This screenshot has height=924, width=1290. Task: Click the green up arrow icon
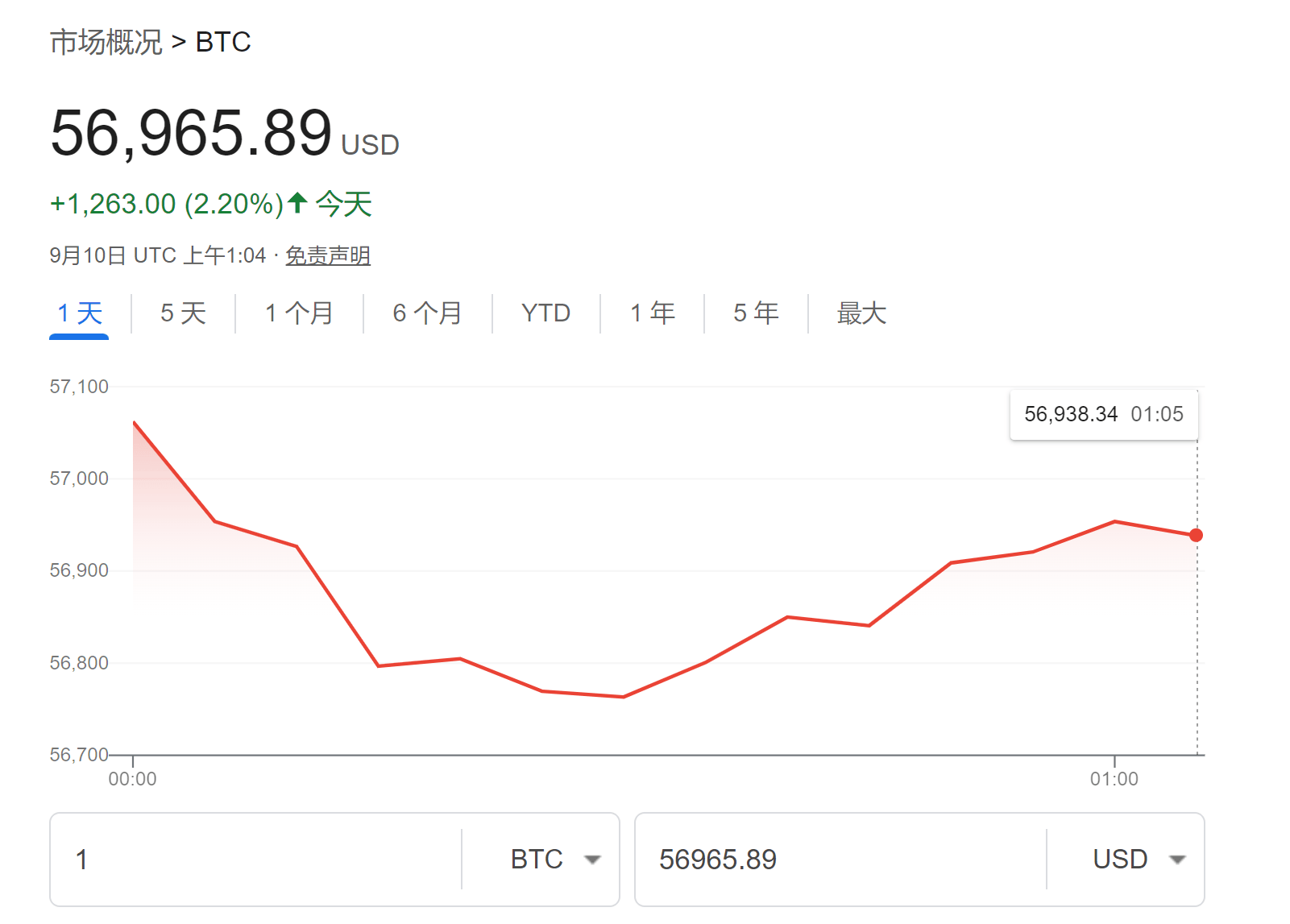pyautogui.click(x=297, y=202)
